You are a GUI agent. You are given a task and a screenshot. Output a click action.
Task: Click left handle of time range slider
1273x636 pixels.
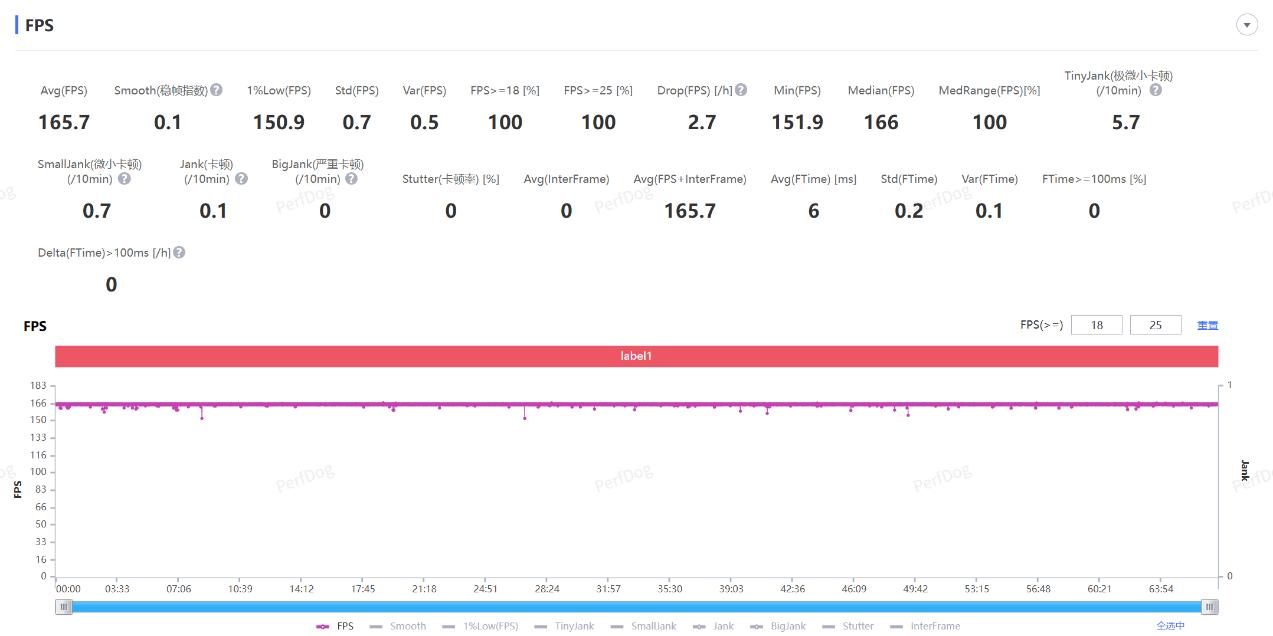click(x=64, y=606)
